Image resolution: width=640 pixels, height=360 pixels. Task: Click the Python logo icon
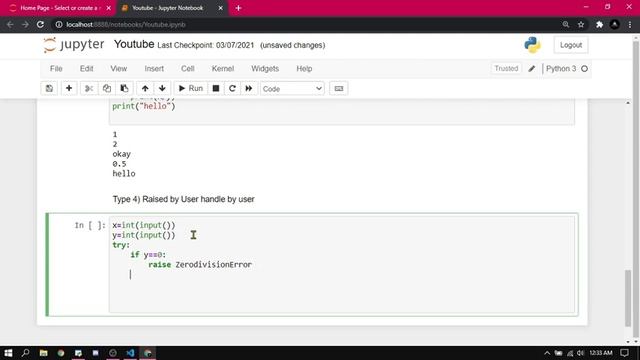click(x=532, y=45)
